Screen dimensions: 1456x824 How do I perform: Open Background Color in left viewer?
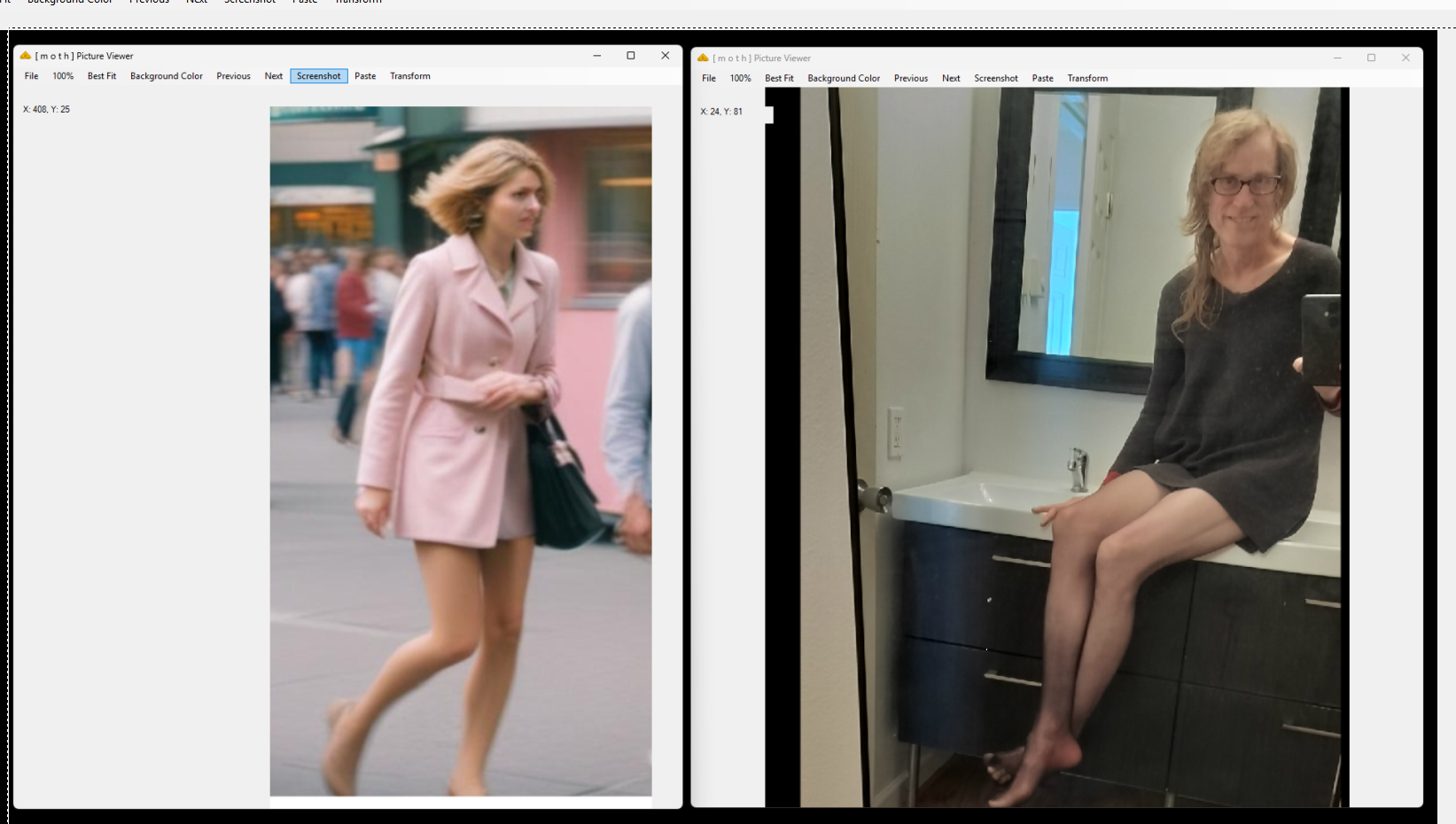coord(167,76)
